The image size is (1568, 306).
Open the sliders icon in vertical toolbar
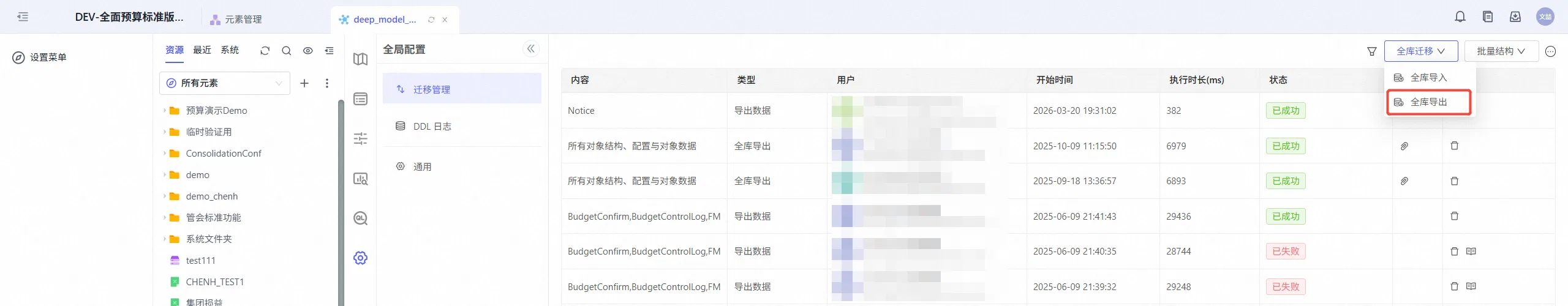(361, 139)
